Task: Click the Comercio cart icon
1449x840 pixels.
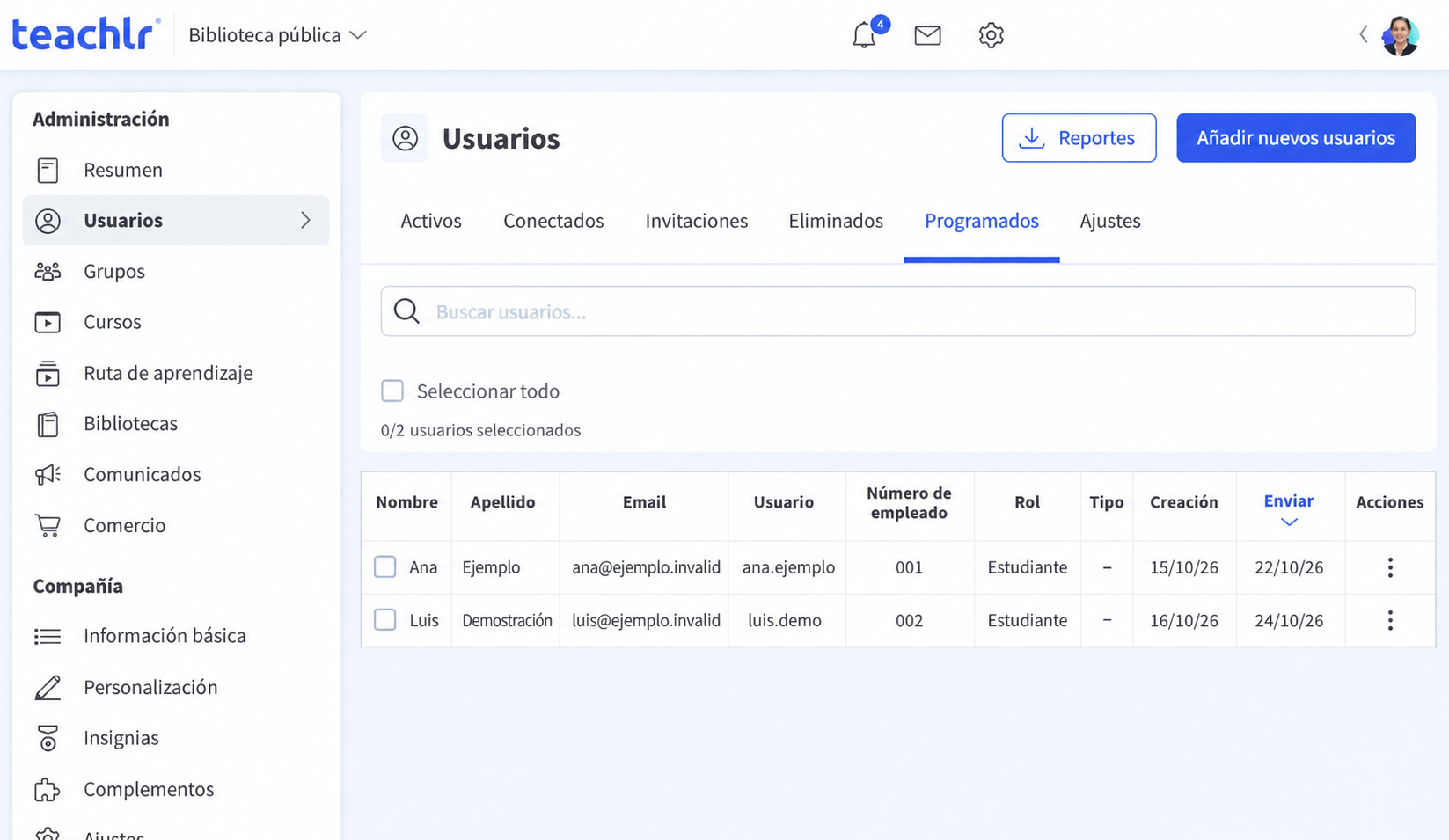Action: [48, 525]
